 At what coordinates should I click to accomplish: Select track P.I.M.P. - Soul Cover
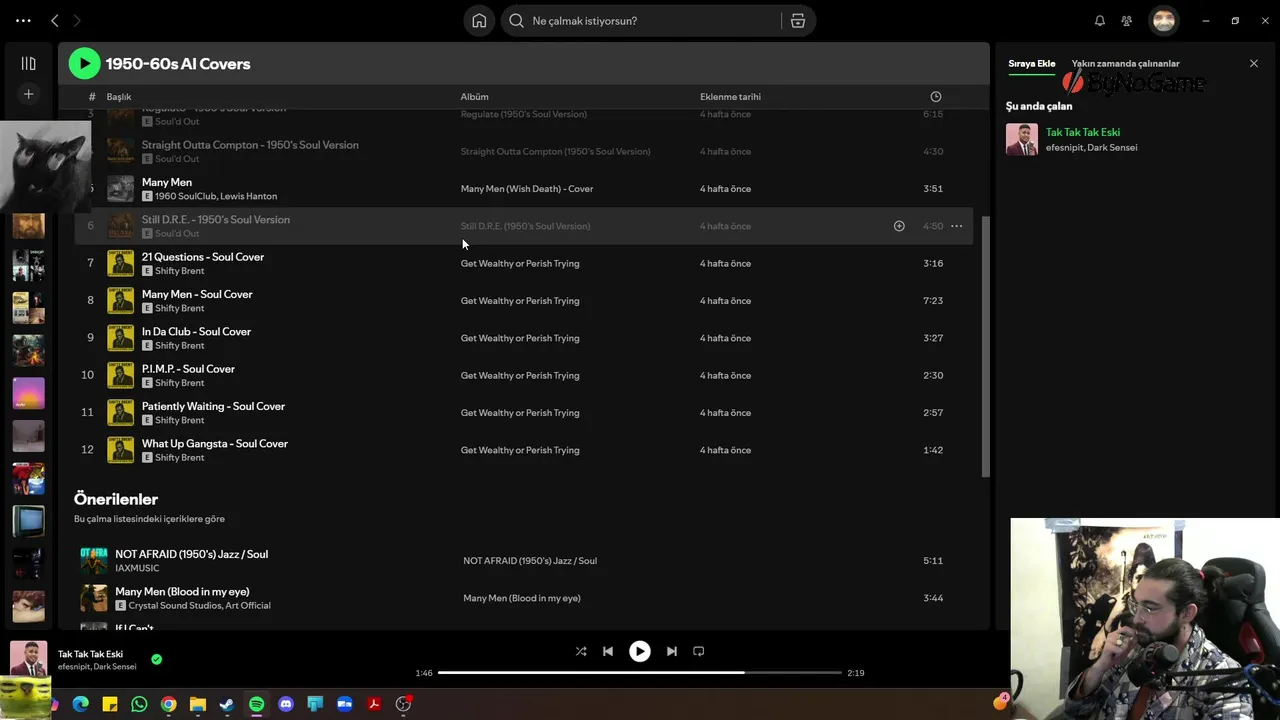188,369
